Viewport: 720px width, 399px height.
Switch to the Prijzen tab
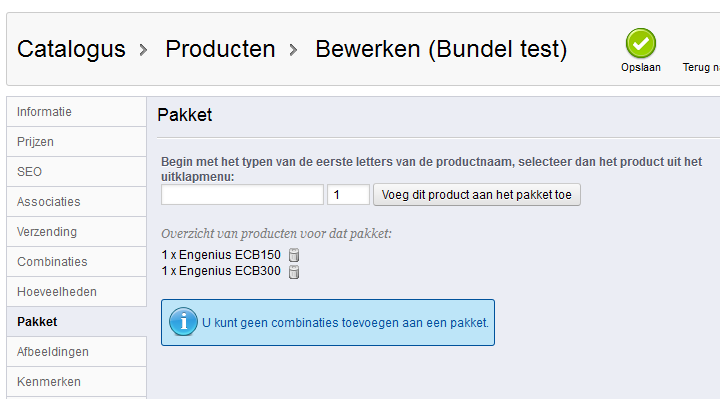click(77, 141)
